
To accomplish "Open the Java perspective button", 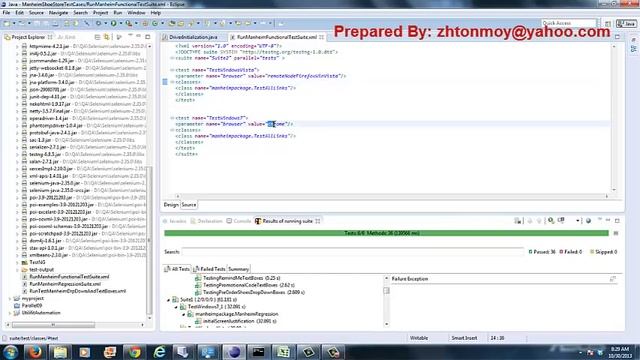I will [627, 24].
